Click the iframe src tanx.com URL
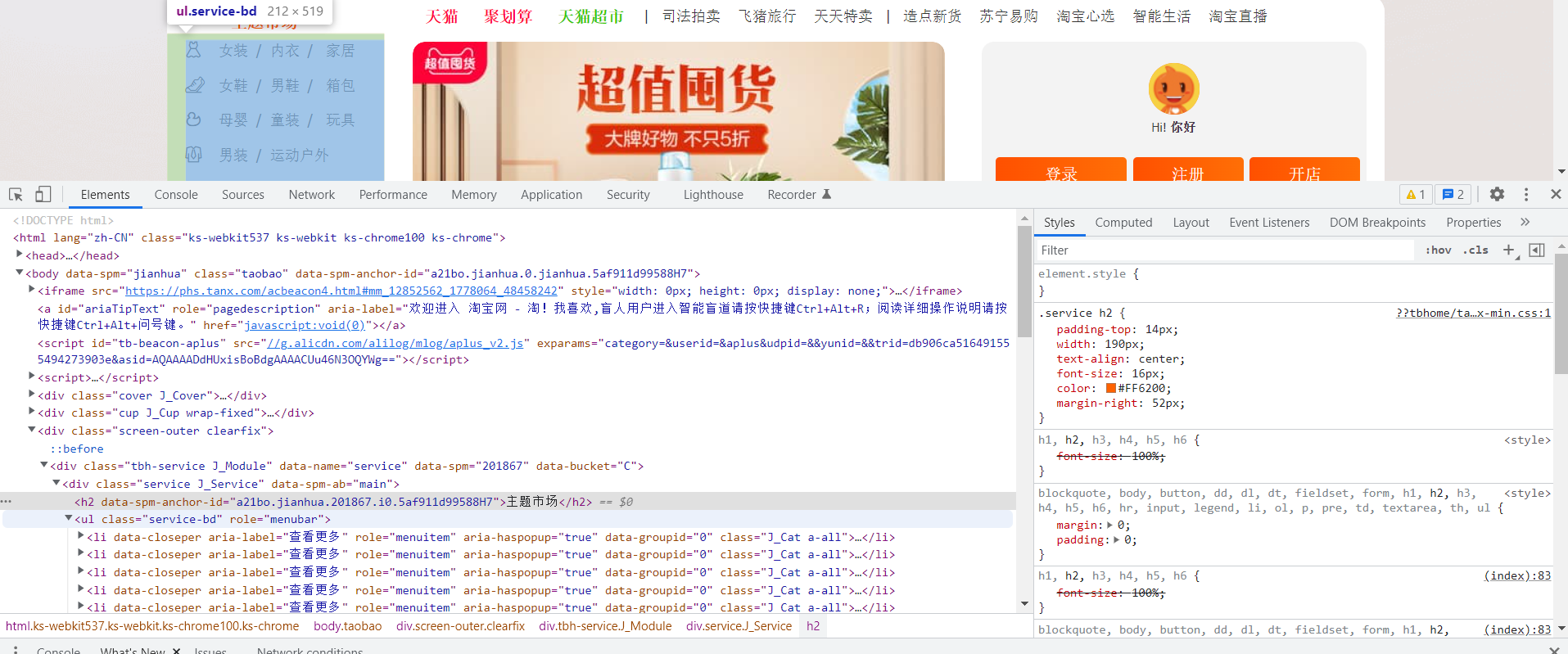This screenshot has height=654, width=1568. tap(341, 291)
